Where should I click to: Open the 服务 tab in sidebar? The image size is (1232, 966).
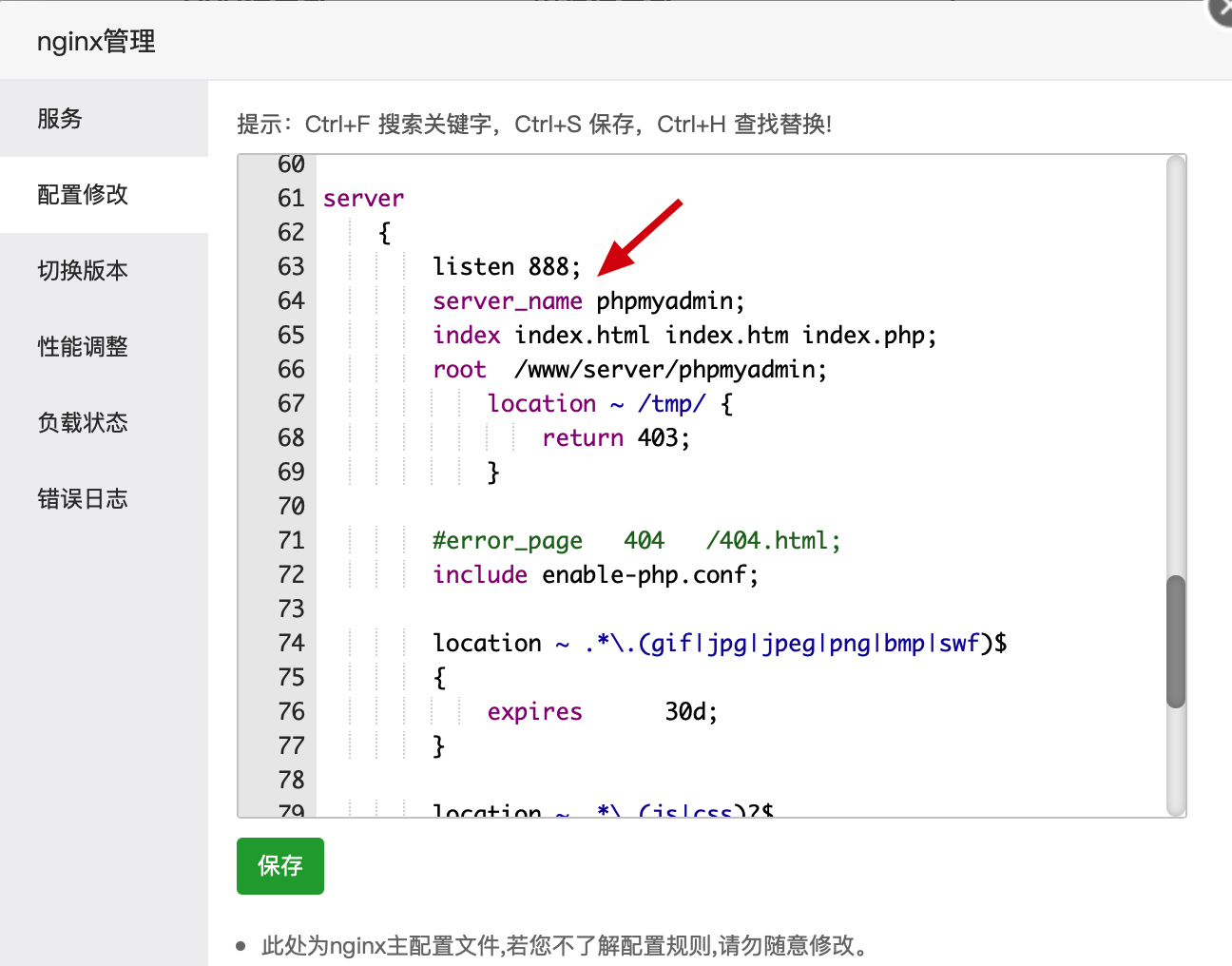(x=60, y=119)
